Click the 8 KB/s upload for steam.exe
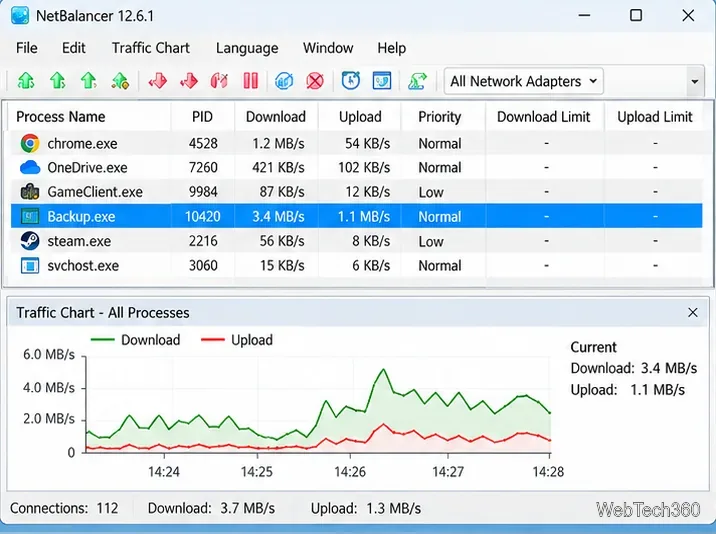This screenshot has width=716, height=534. [371, 241]
